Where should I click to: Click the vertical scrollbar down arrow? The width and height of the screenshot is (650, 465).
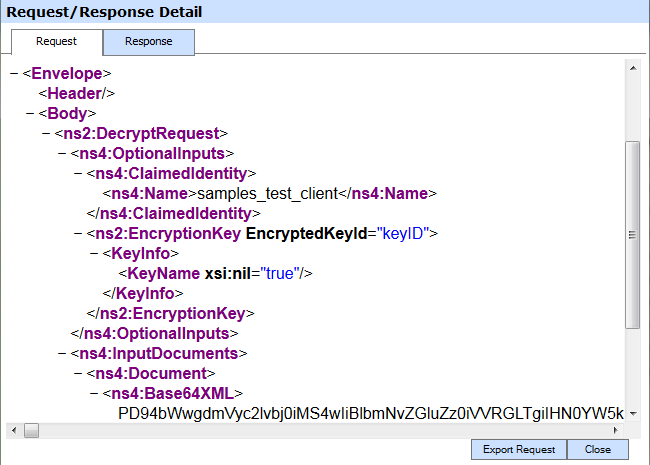(632, 412)
